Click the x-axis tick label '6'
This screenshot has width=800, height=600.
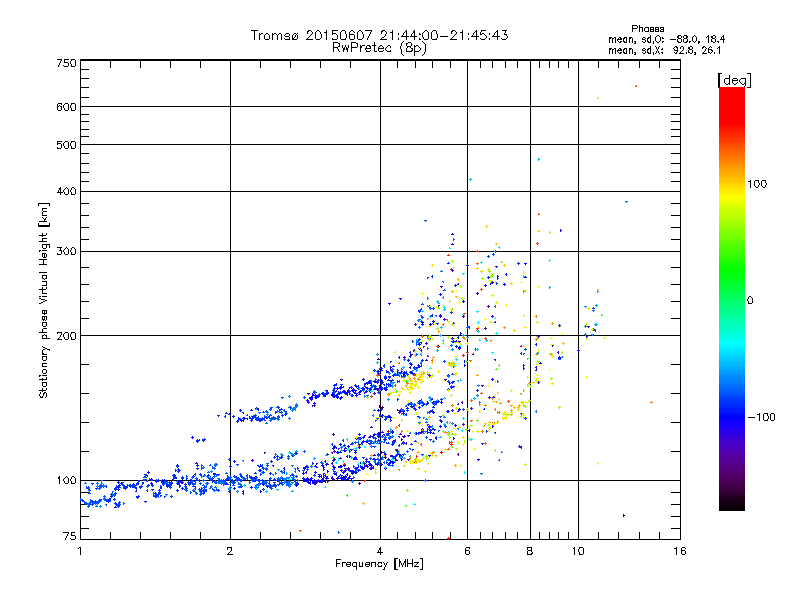[x=467, y=551]
